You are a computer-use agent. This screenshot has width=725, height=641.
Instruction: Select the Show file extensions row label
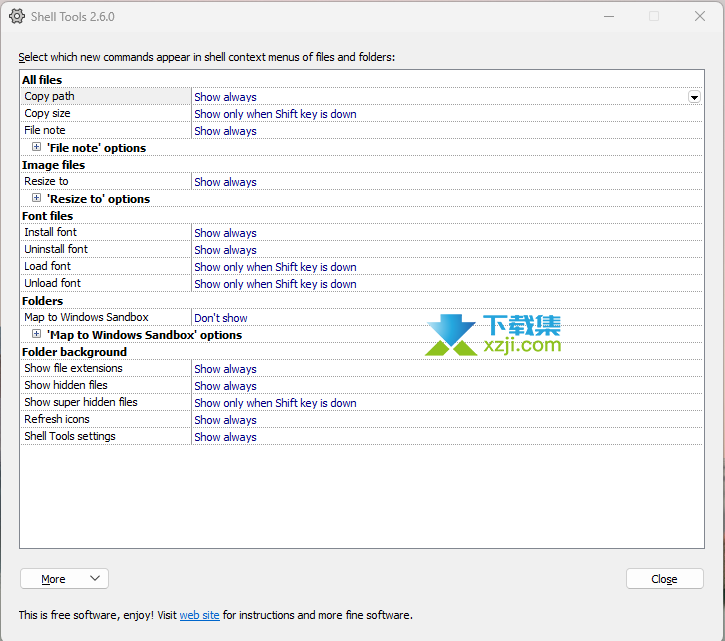point(74,368)
